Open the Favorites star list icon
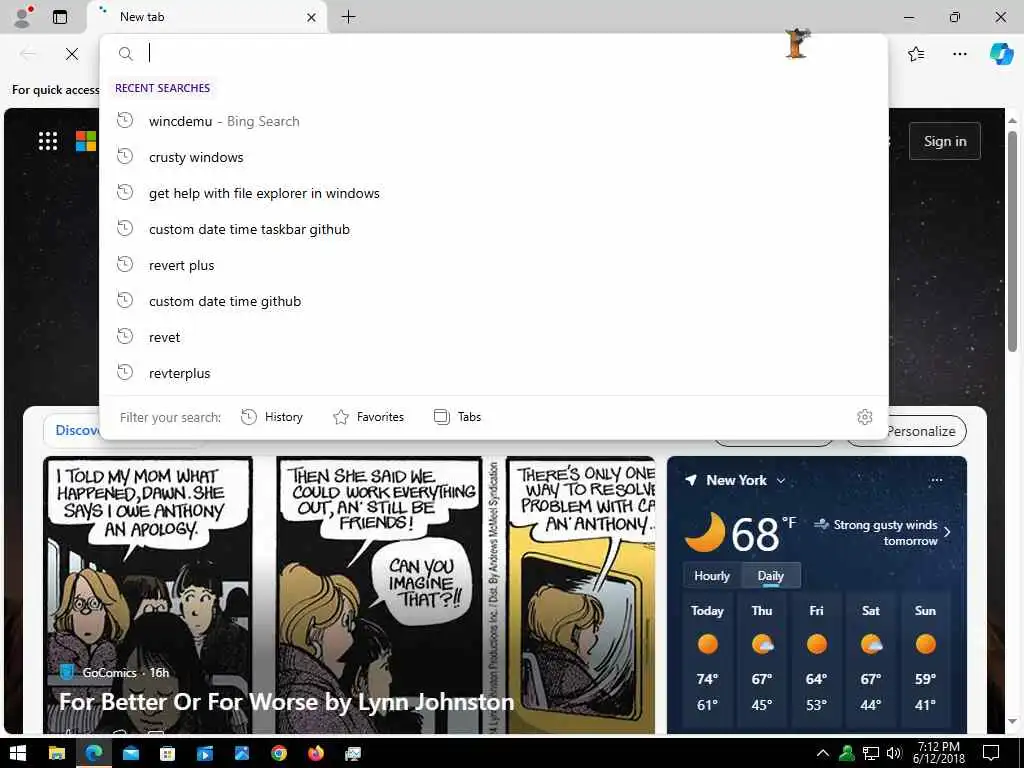 pyautogui.click(x=916, y=54)
